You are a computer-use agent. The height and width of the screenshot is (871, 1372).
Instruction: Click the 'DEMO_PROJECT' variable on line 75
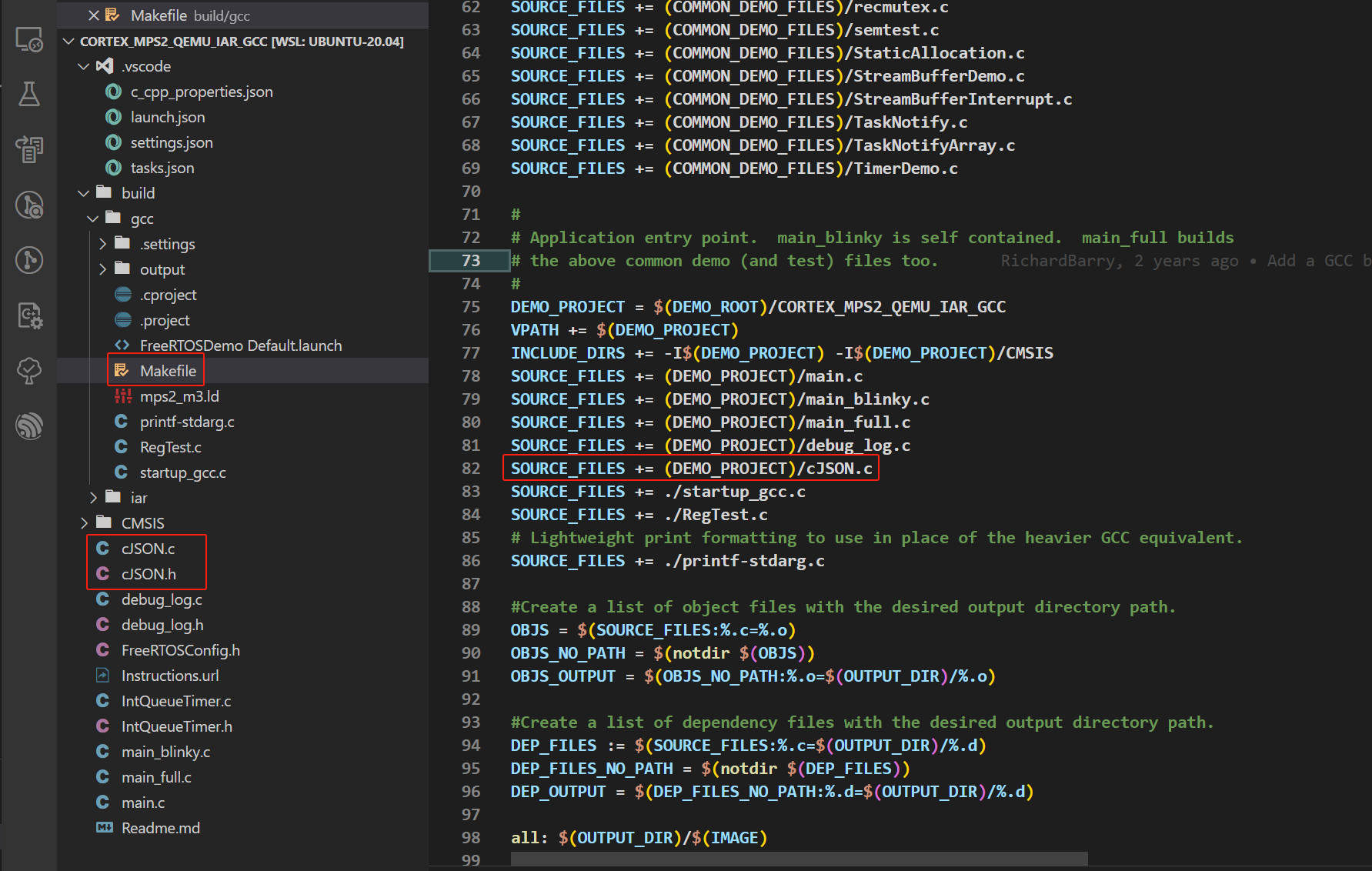click(568, 307)
